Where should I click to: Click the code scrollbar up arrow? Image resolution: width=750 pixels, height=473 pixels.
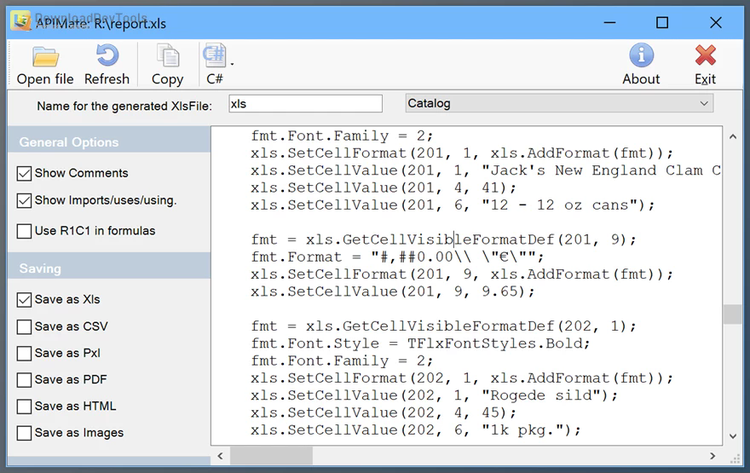click(x=733, y=137)
